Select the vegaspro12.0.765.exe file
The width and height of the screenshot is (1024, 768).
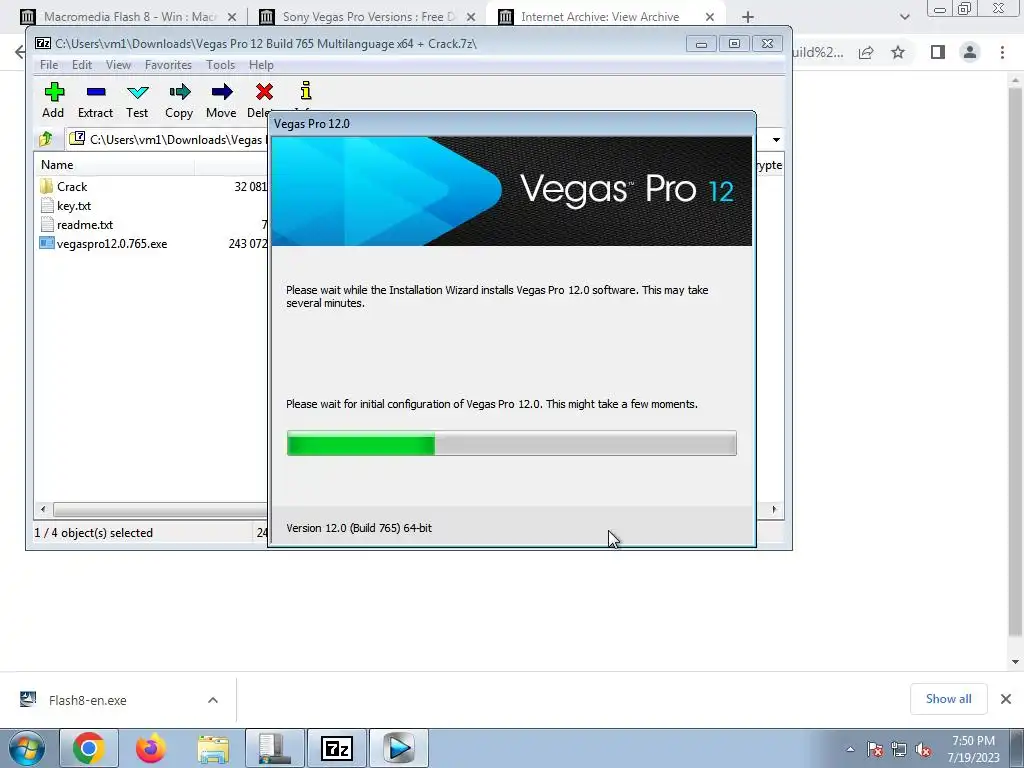click(x=112, y=244)
